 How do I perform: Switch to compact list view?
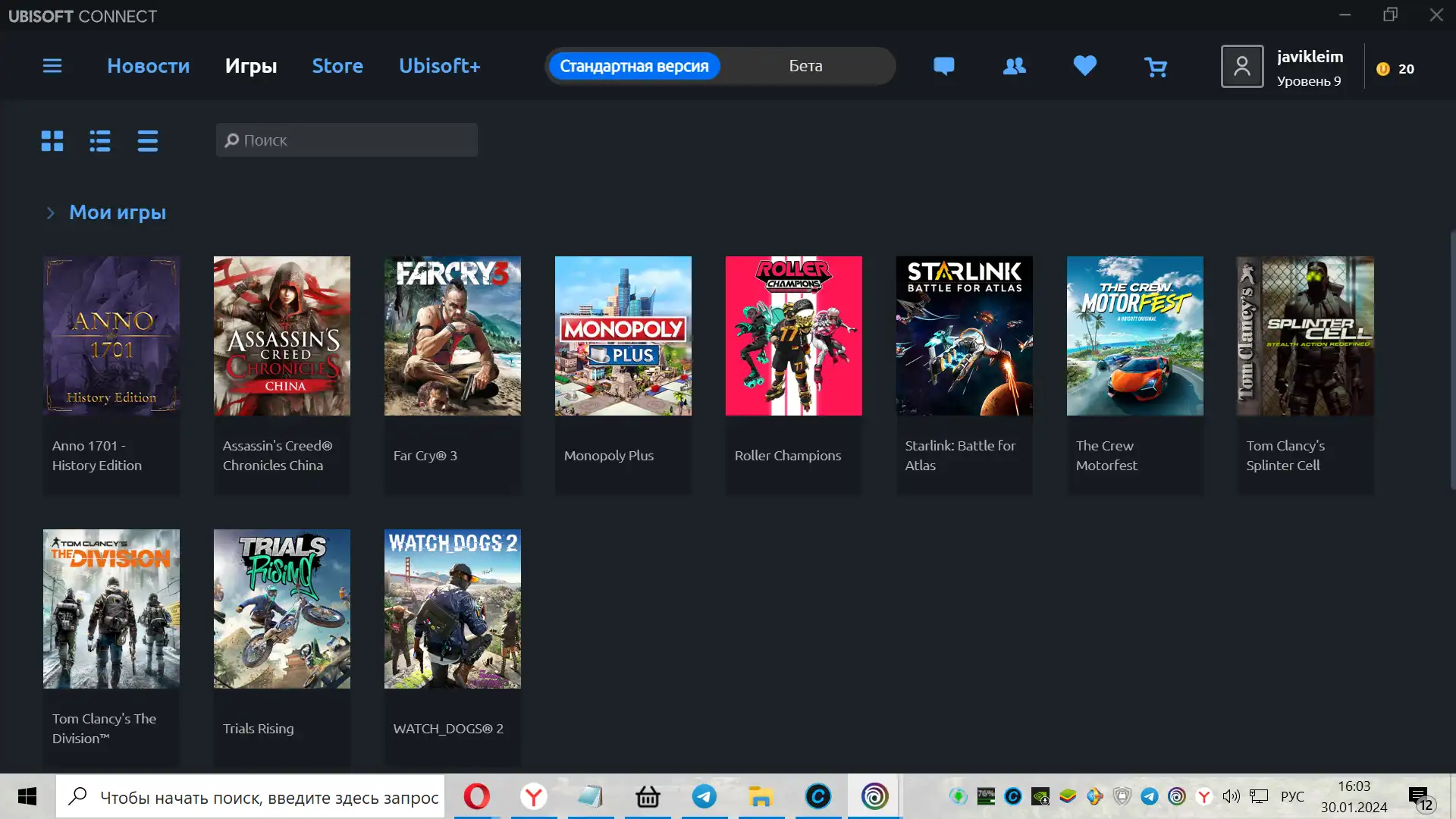pos(148,140)
